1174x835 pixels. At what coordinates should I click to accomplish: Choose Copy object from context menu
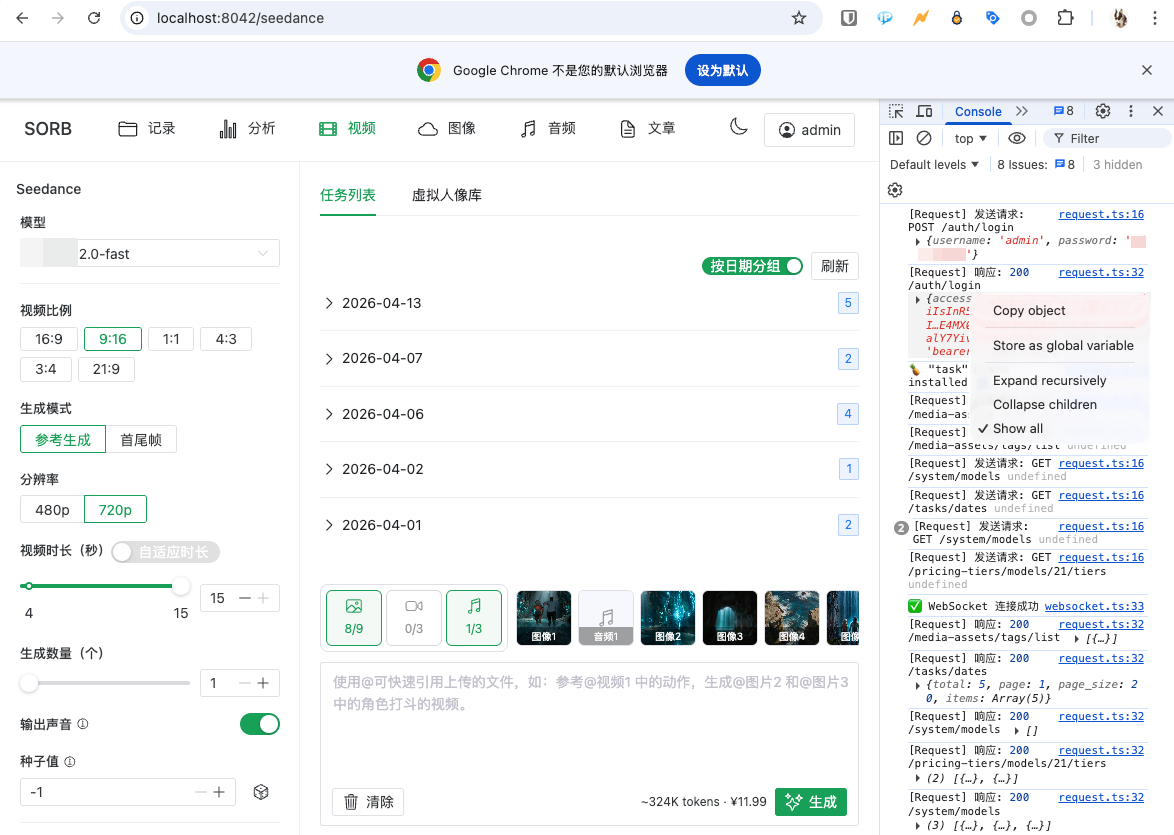point(1029,310)
